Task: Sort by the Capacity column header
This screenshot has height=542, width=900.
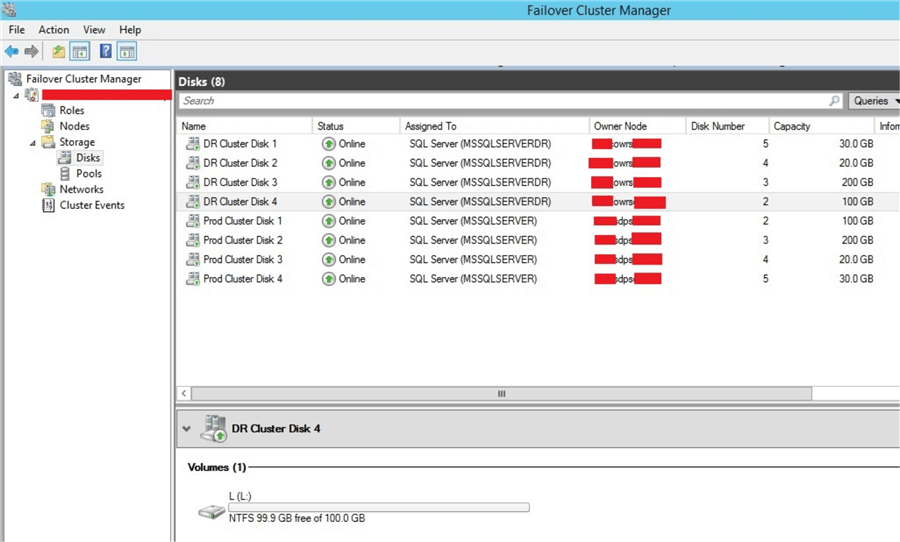Action: tap(821, 126)
